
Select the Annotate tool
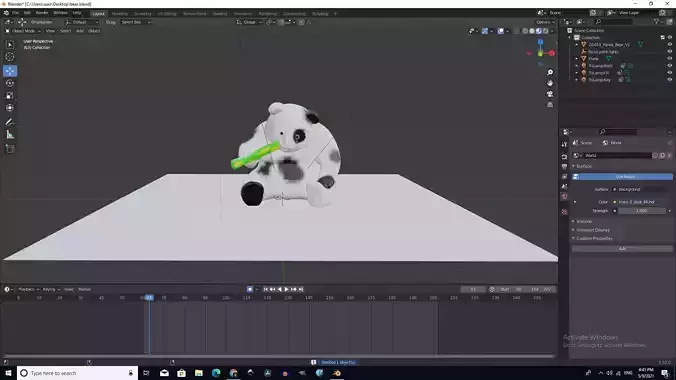click(x=10, y=122)
